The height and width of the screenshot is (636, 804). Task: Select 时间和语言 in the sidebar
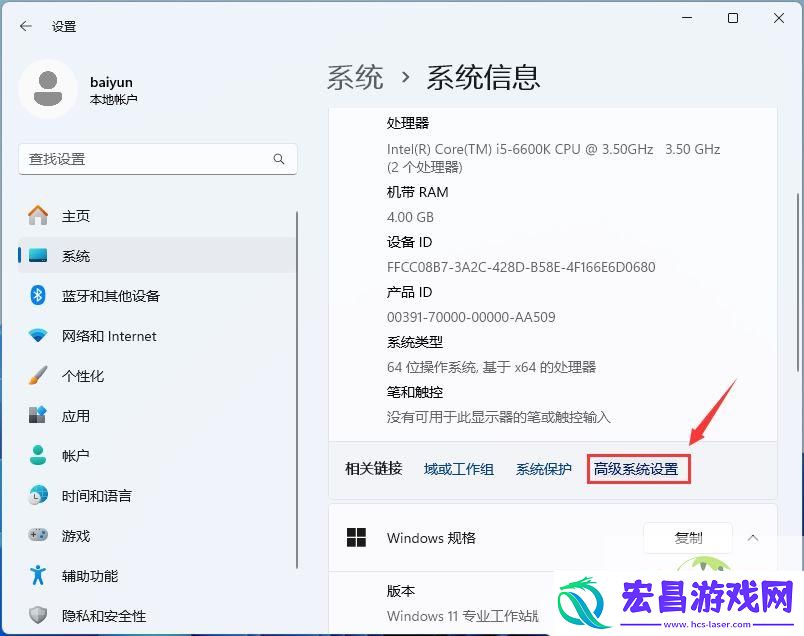pyautogui.click(x=157, y=495)
